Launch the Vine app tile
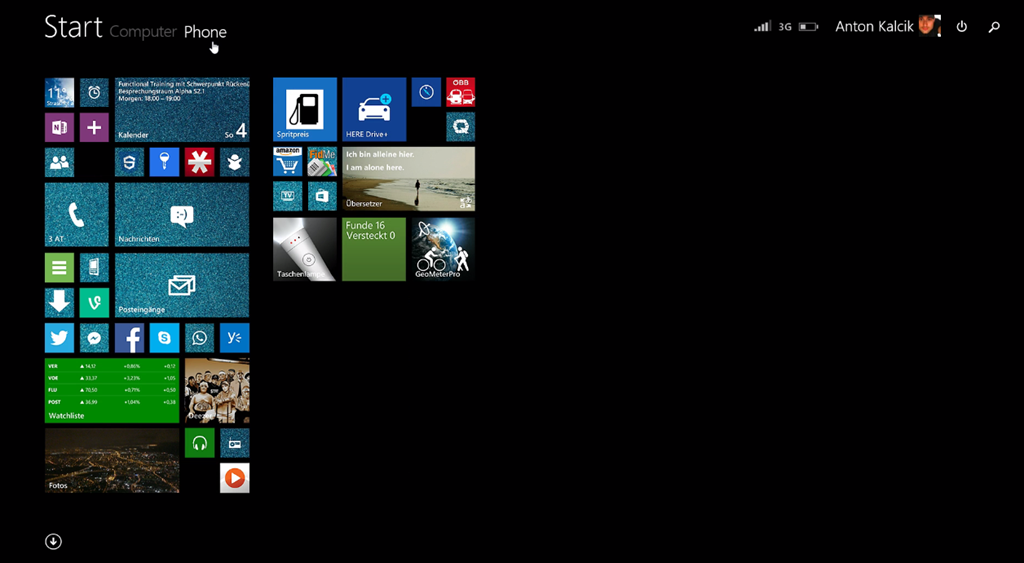This screenshot has width=1024, height=563. pyautogui.click(x=94, y=302)
